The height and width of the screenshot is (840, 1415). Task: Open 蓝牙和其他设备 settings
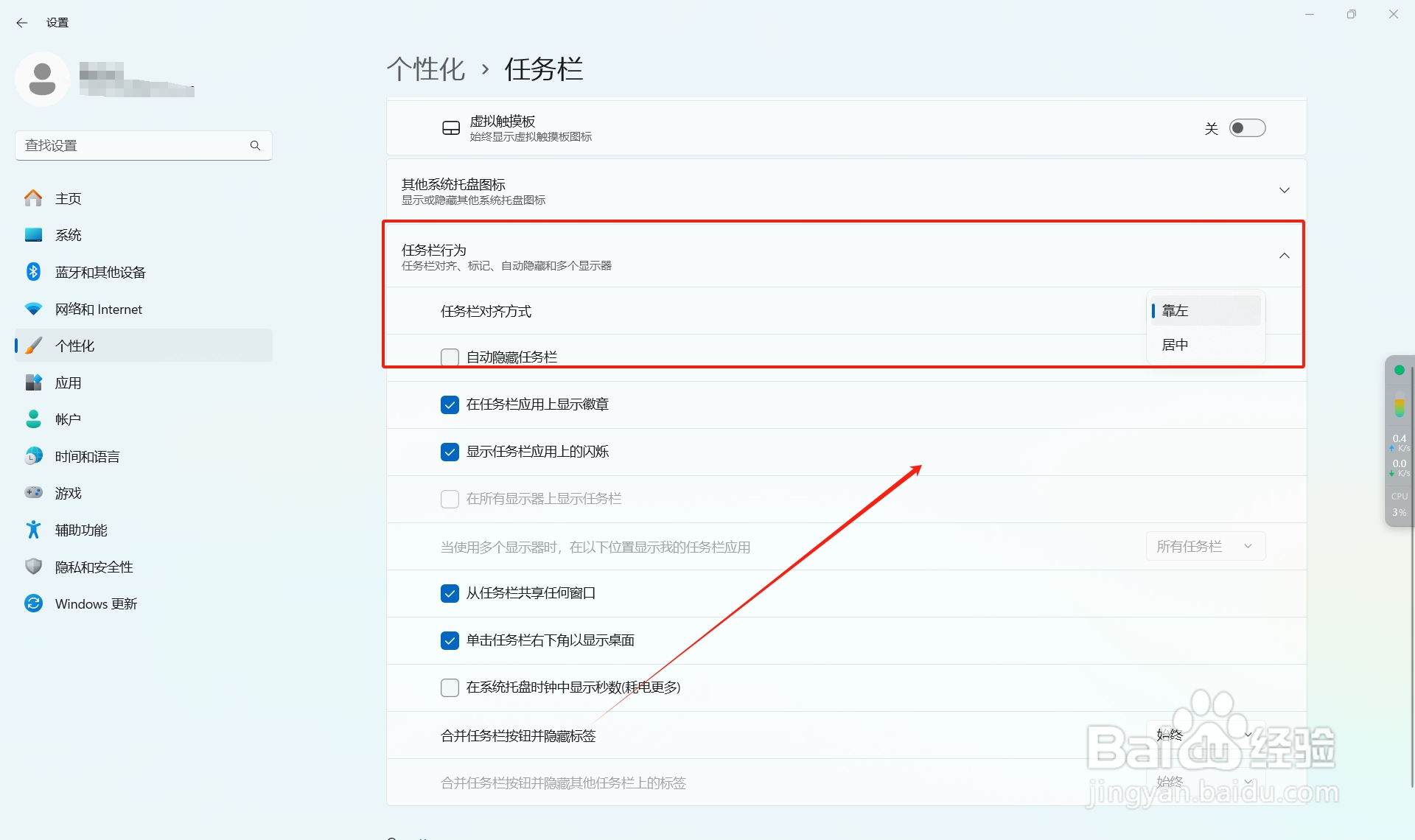click(101, 271)
